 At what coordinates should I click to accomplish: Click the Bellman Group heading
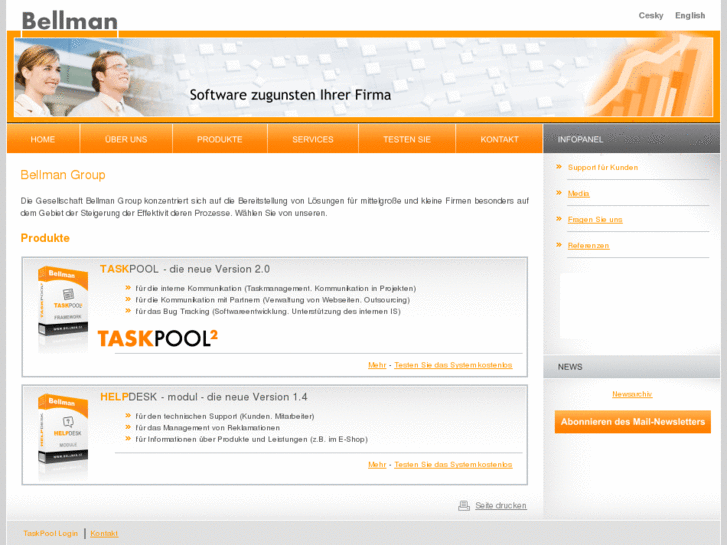63,175
